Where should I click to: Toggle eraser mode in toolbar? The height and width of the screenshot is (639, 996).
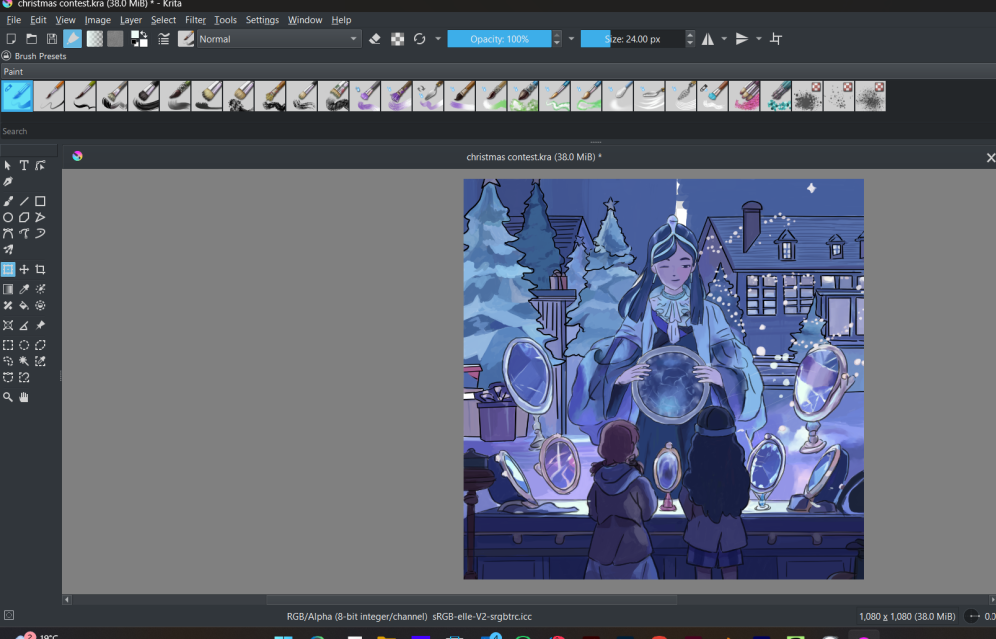(x=375, y=39)
